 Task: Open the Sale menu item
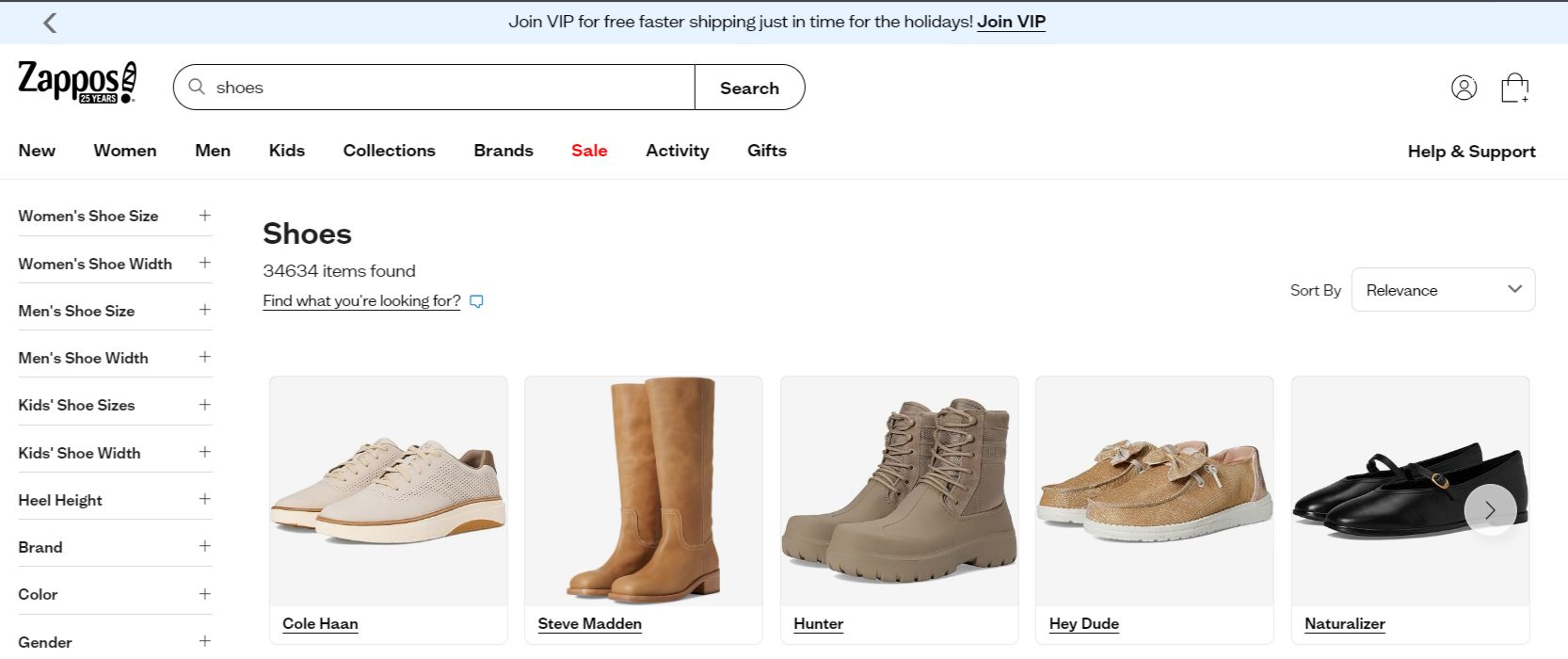[589, 151]
